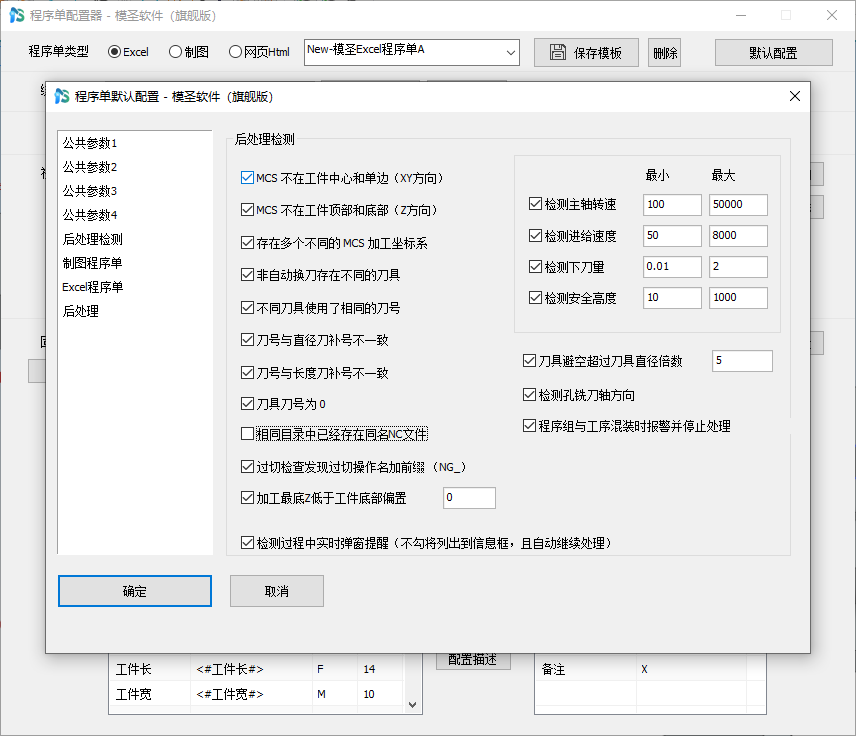Toggle 检测过程中实时弹窗提醒 checkbox
Screen dimensions: 856x736
[x=247, y=543]
